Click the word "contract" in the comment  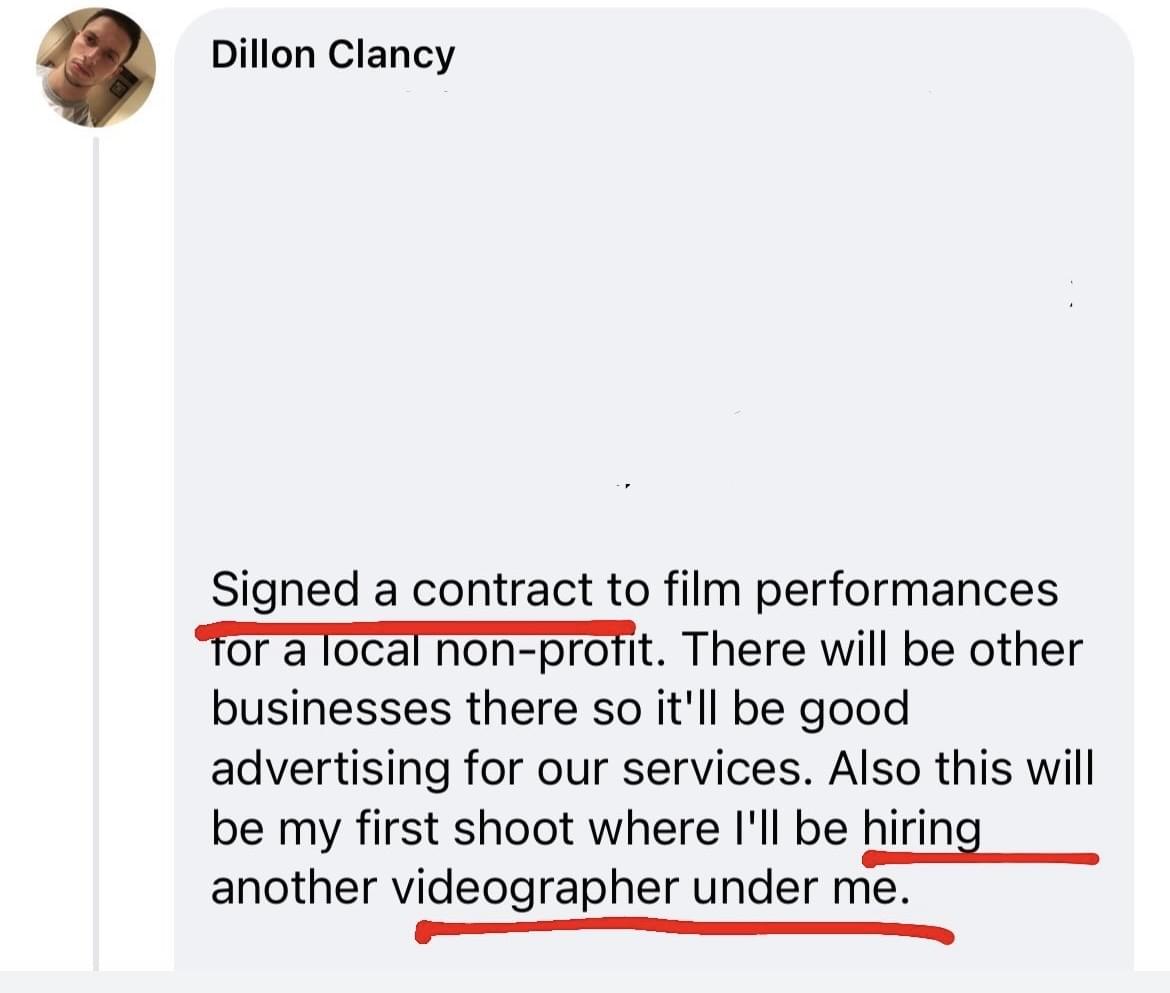pyautogui.click(x=502, y=590)
